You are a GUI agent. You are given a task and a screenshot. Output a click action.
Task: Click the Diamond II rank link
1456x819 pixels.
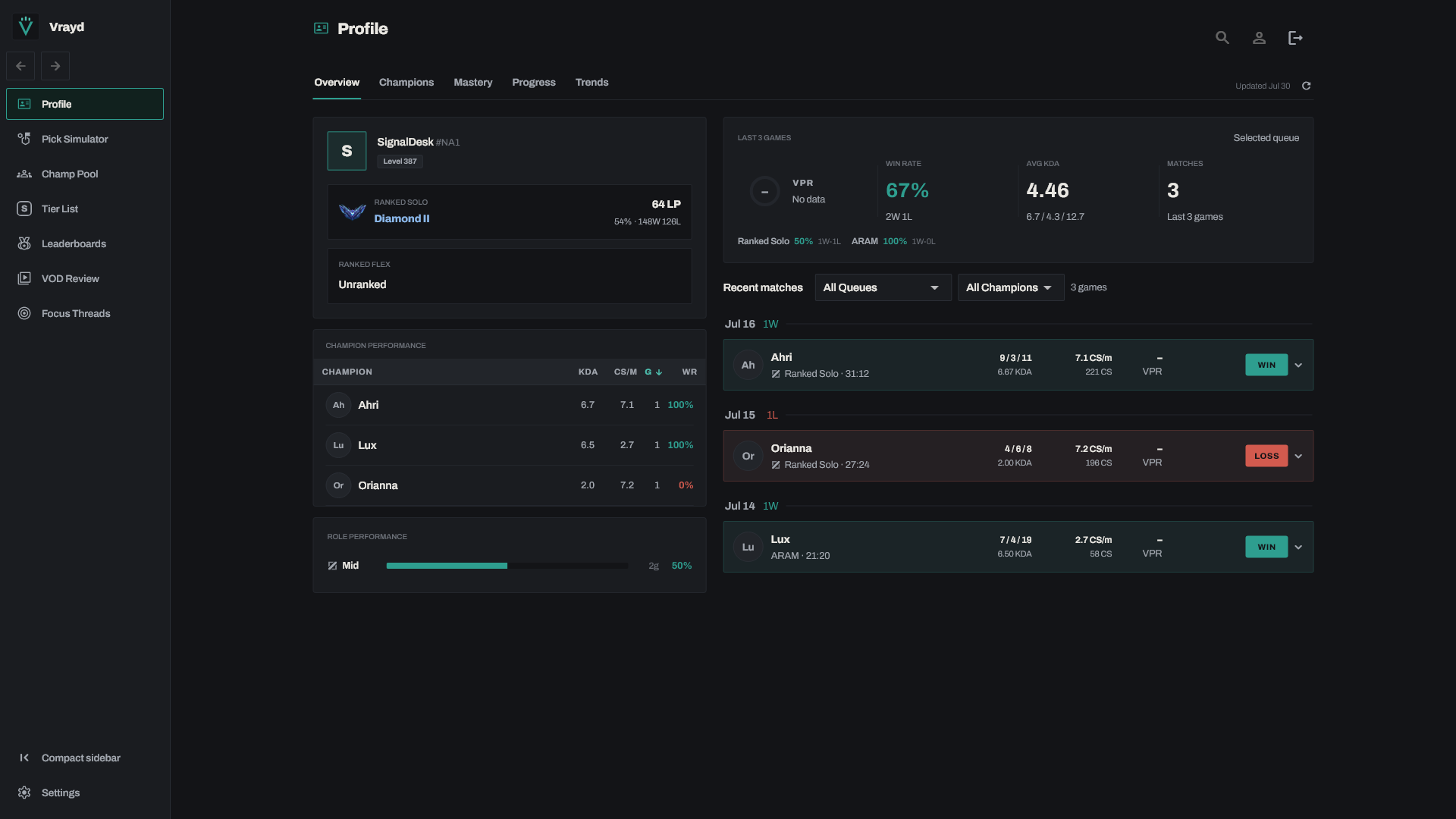(x=401, y=218)
